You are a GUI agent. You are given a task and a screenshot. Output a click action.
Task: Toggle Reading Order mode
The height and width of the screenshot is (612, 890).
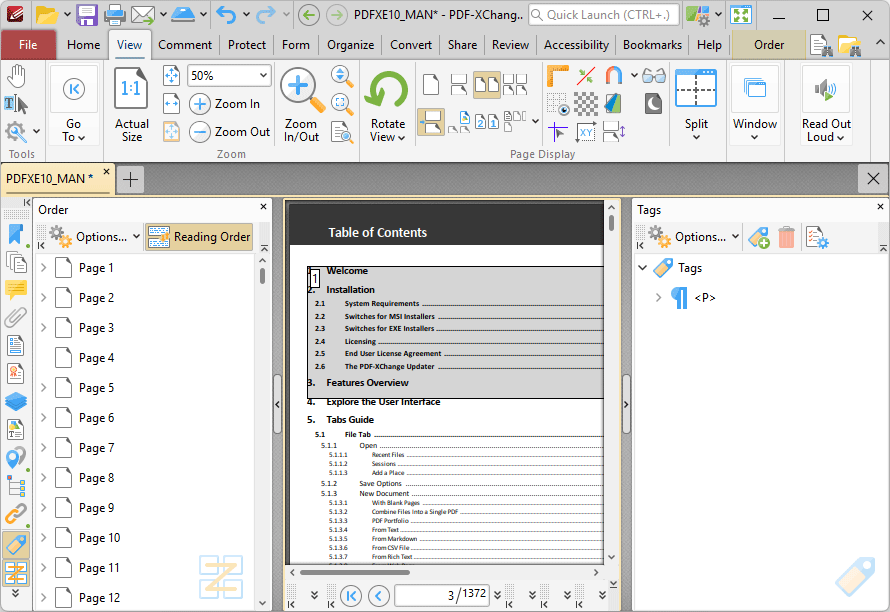pos(199,237)
